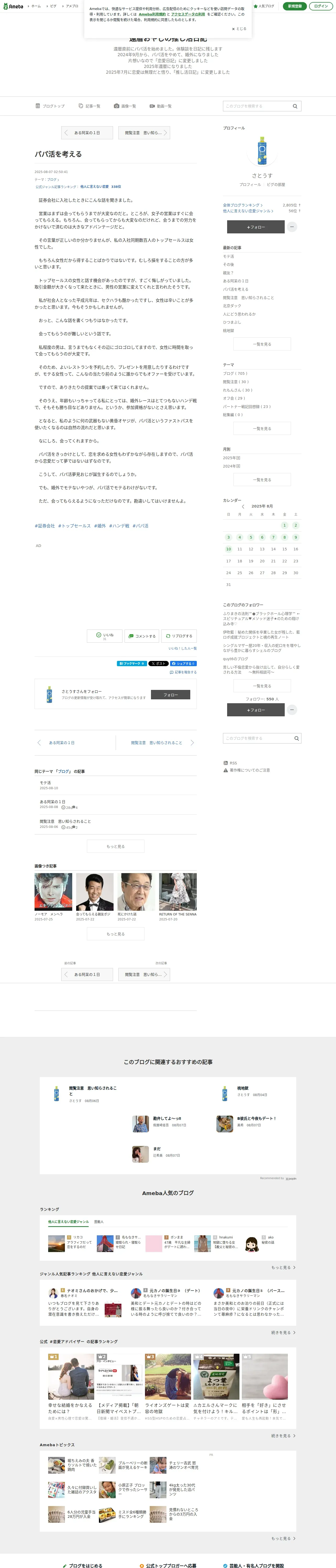Go to next article 閲覧注意 at top
336x1568 pixels.
(144, 133)
